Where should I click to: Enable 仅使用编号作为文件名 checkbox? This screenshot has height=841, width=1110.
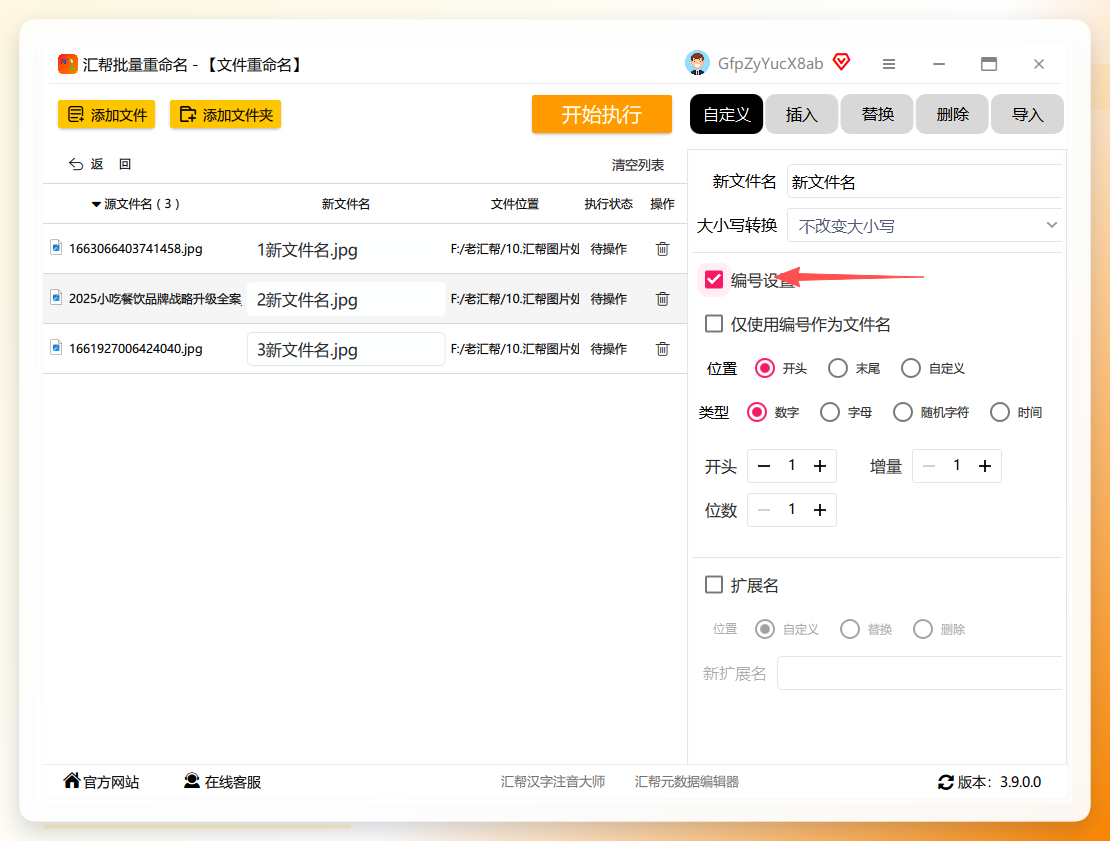(x=714, y=324)
